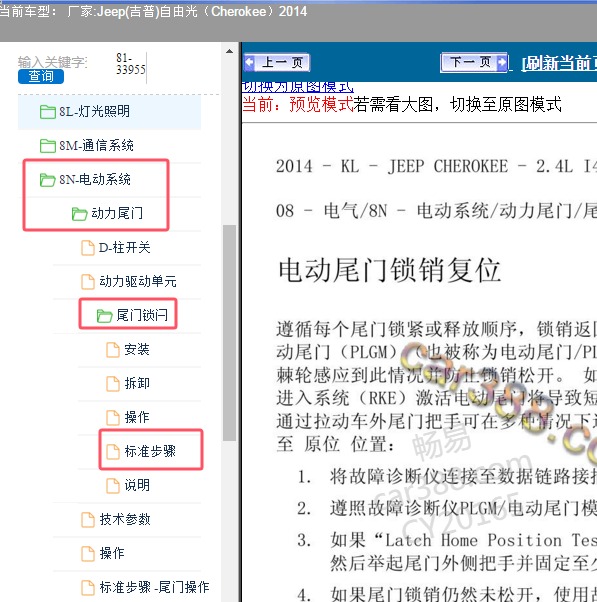Click the tree panel scroll-up arrow
This screenshot has height=602, width=597.
point(230,51)
